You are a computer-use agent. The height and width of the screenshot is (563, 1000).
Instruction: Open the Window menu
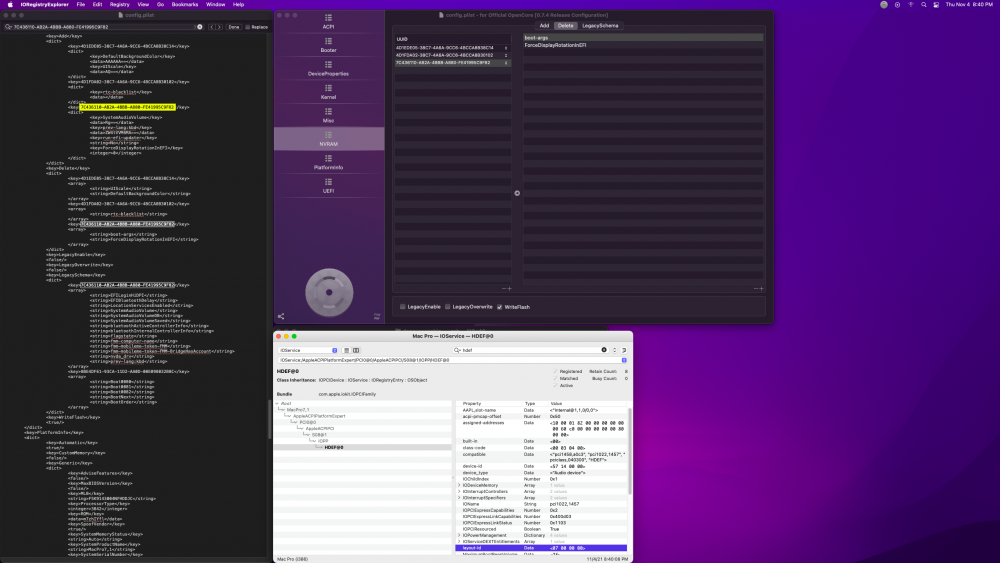(x=216, y=4)
